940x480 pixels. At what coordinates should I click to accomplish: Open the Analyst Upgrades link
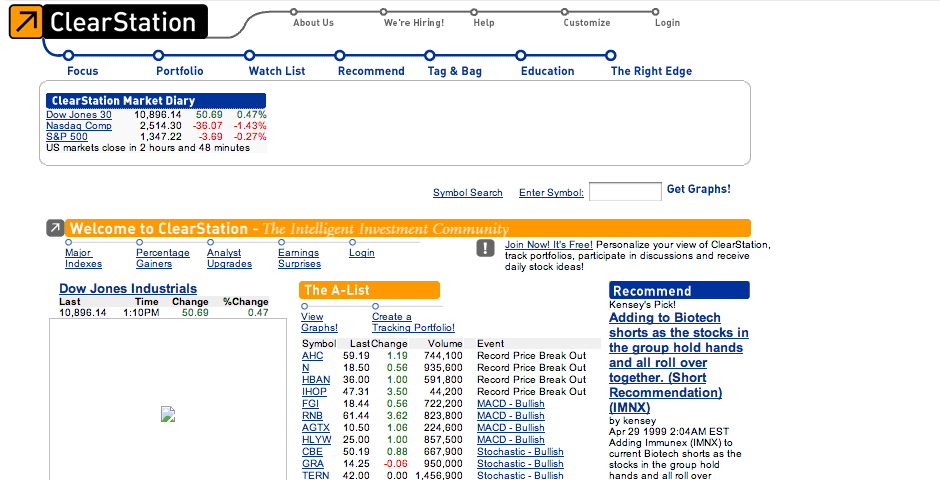click(x=229, y=258)
